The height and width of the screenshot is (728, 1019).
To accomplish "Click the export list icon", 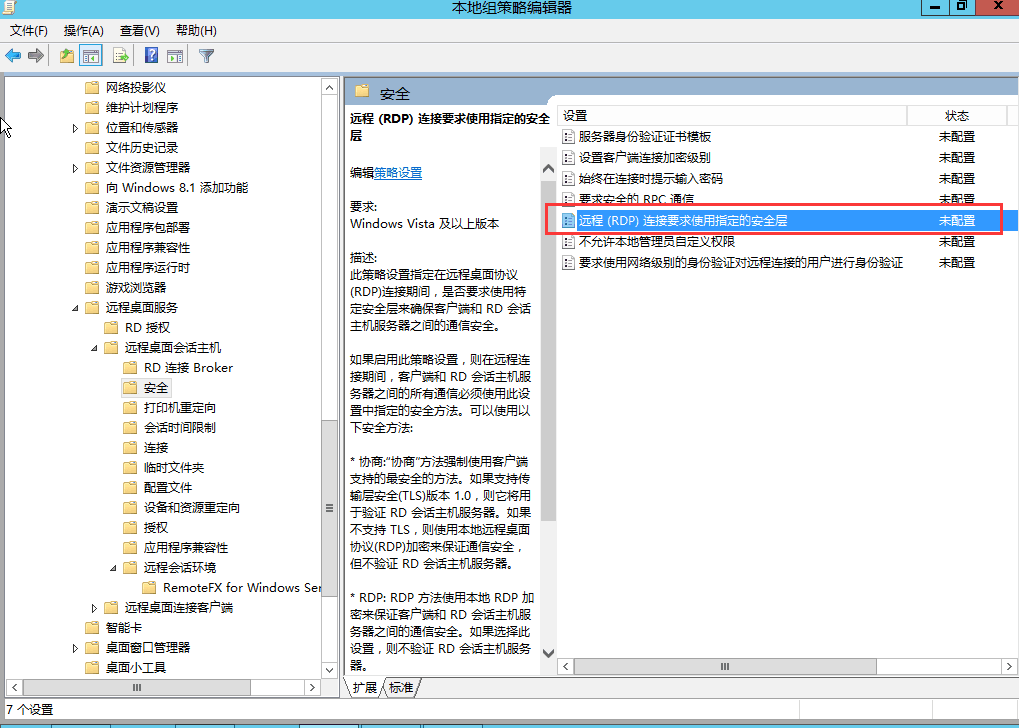I will coord(121,55).
